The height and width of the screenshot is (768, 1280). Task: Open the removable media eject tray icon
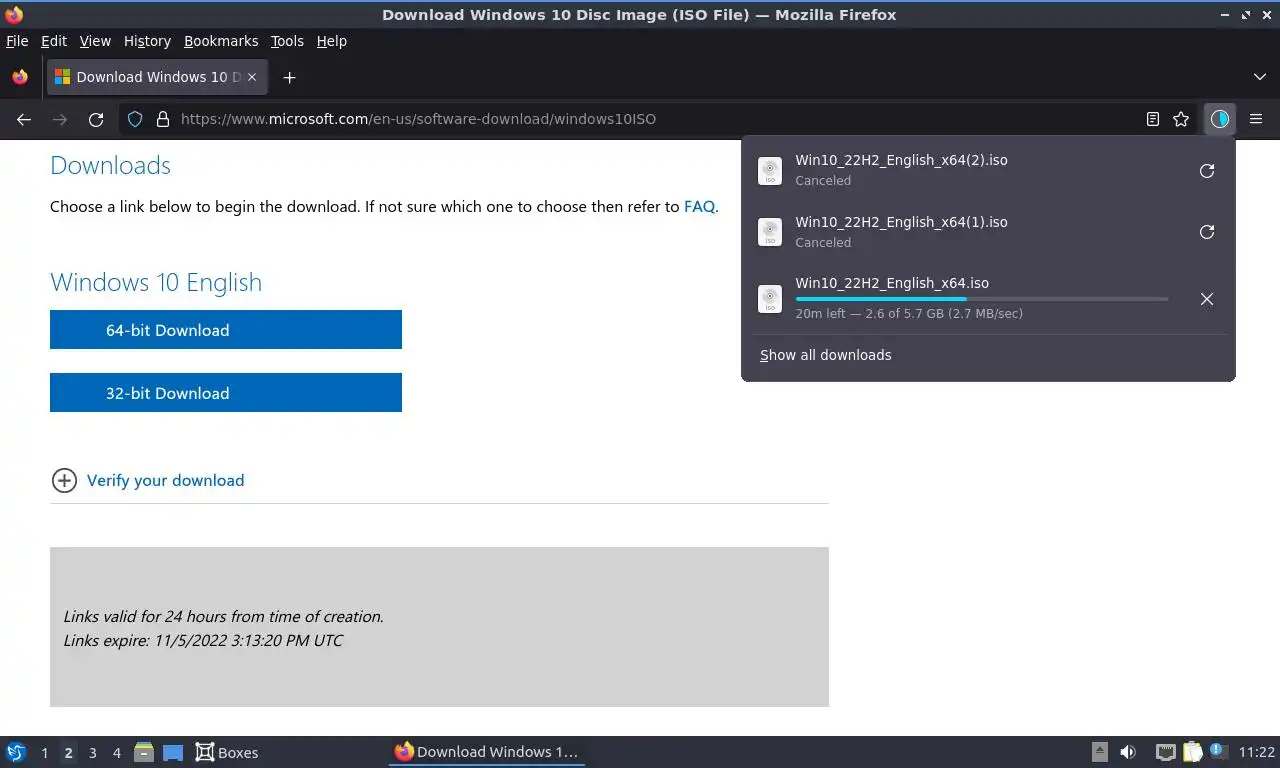[1100, 752]
